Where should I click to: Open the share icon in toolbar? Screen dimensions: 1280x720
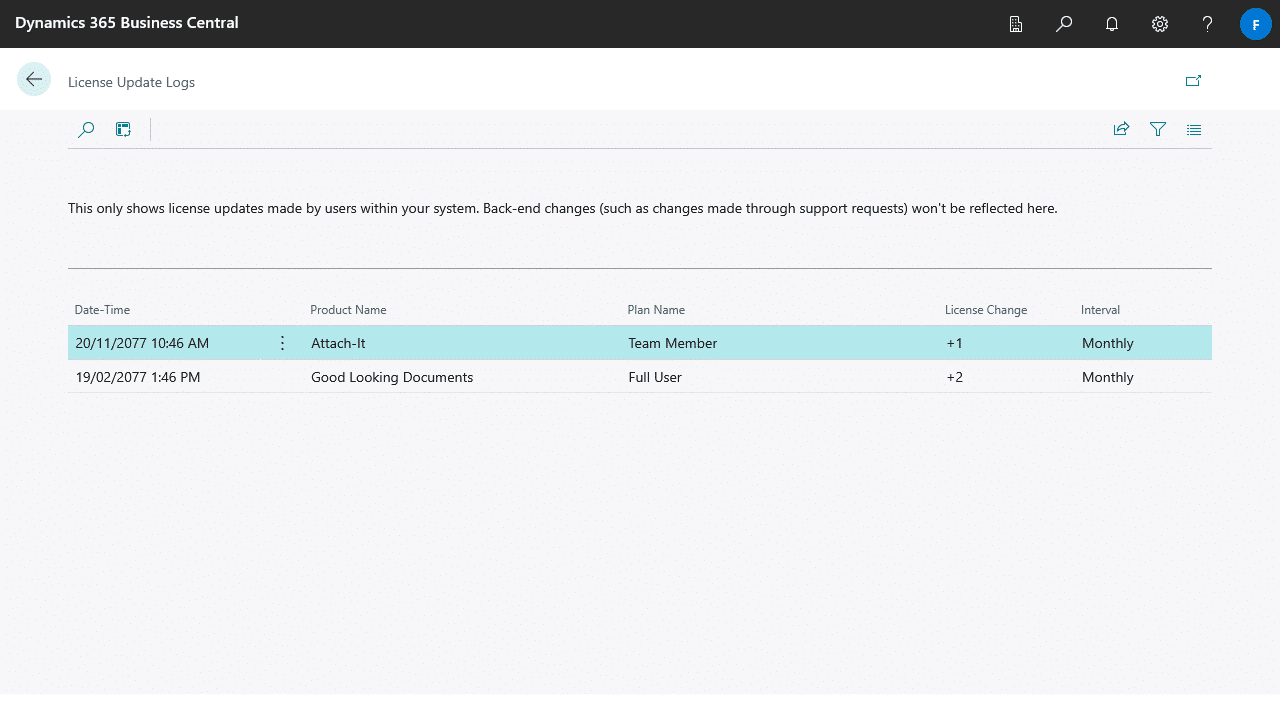coord(1121,129)
